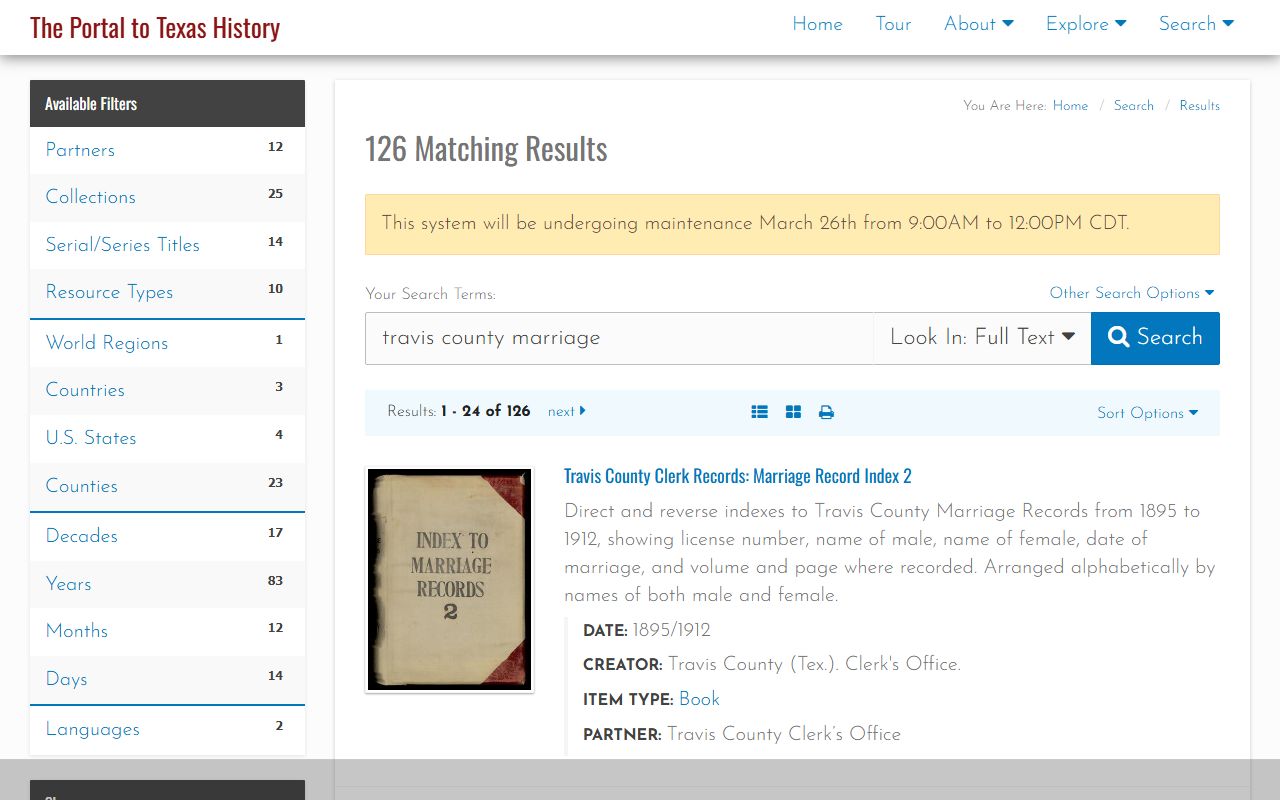
Task: Click the Marriage Records book thumbnail
Action: coord(449,579)
